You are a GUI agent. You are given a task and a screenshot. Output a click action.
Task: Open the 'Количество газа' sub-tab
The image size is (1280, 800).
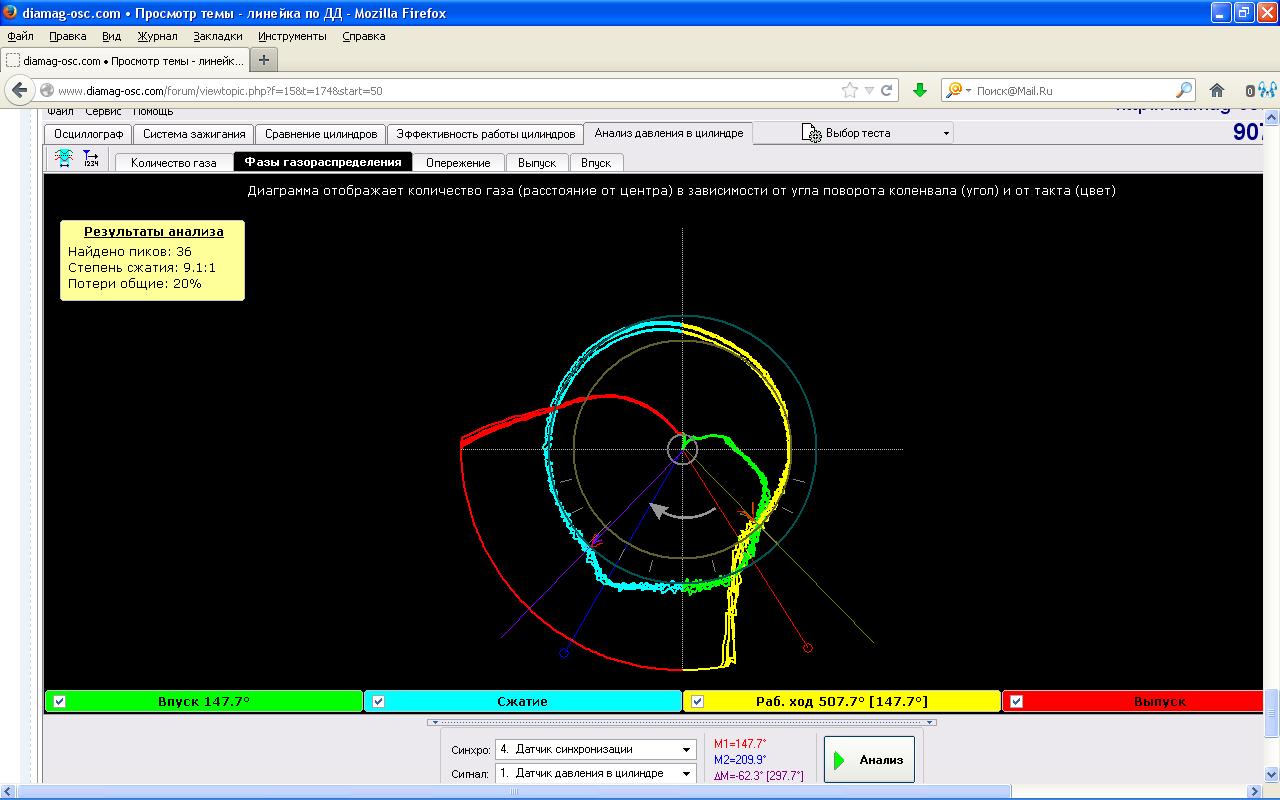[x=173, y=162]
